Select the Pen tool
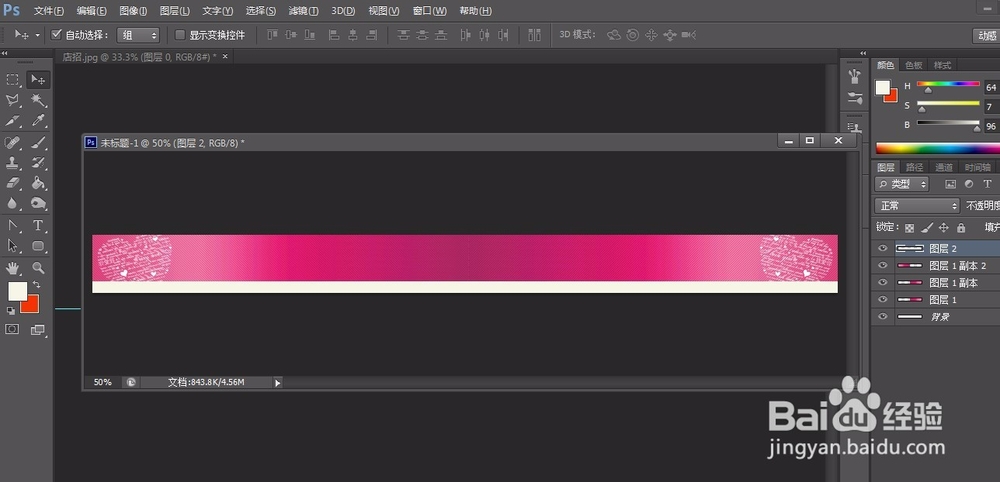The width and height of the screenshot is (1000, 482). [13, 225]
